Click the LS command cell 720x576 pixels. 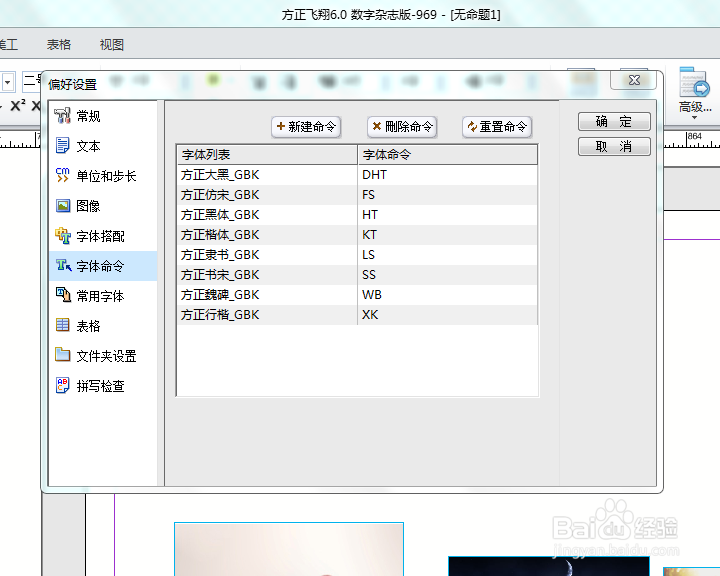448,255
